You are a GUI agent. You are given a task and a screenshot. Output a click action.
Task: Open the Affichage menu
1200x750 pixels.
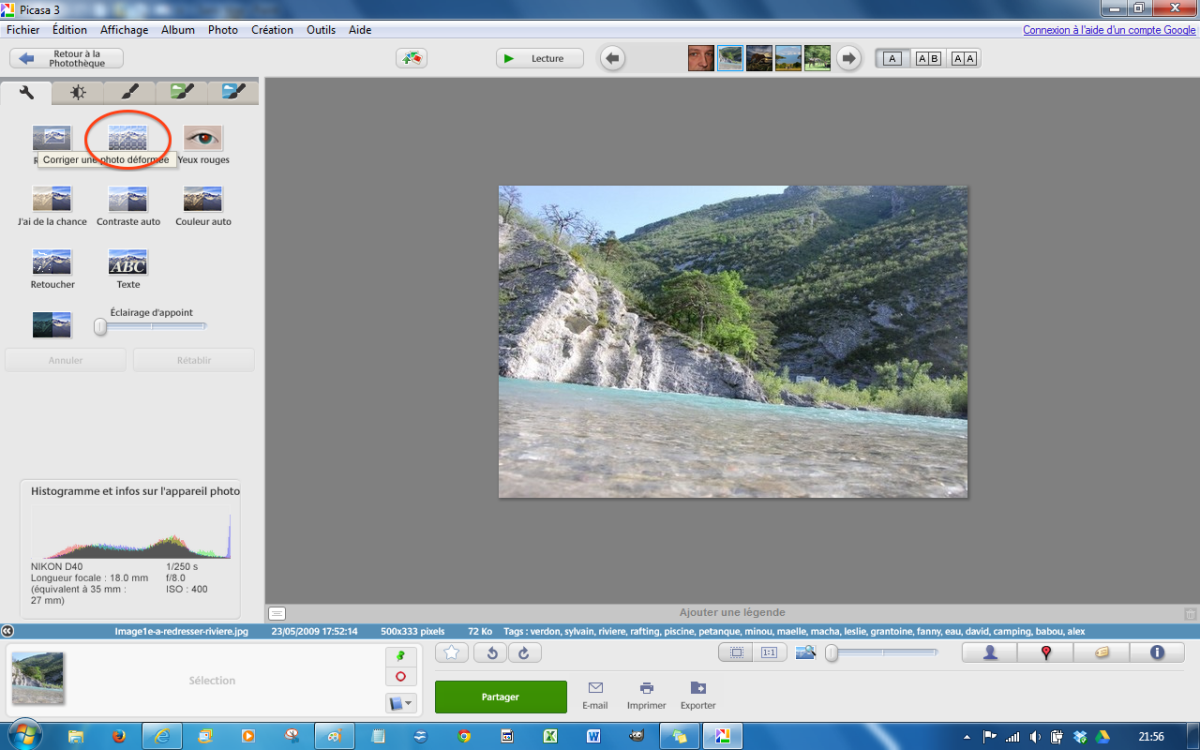click(124, 30)
